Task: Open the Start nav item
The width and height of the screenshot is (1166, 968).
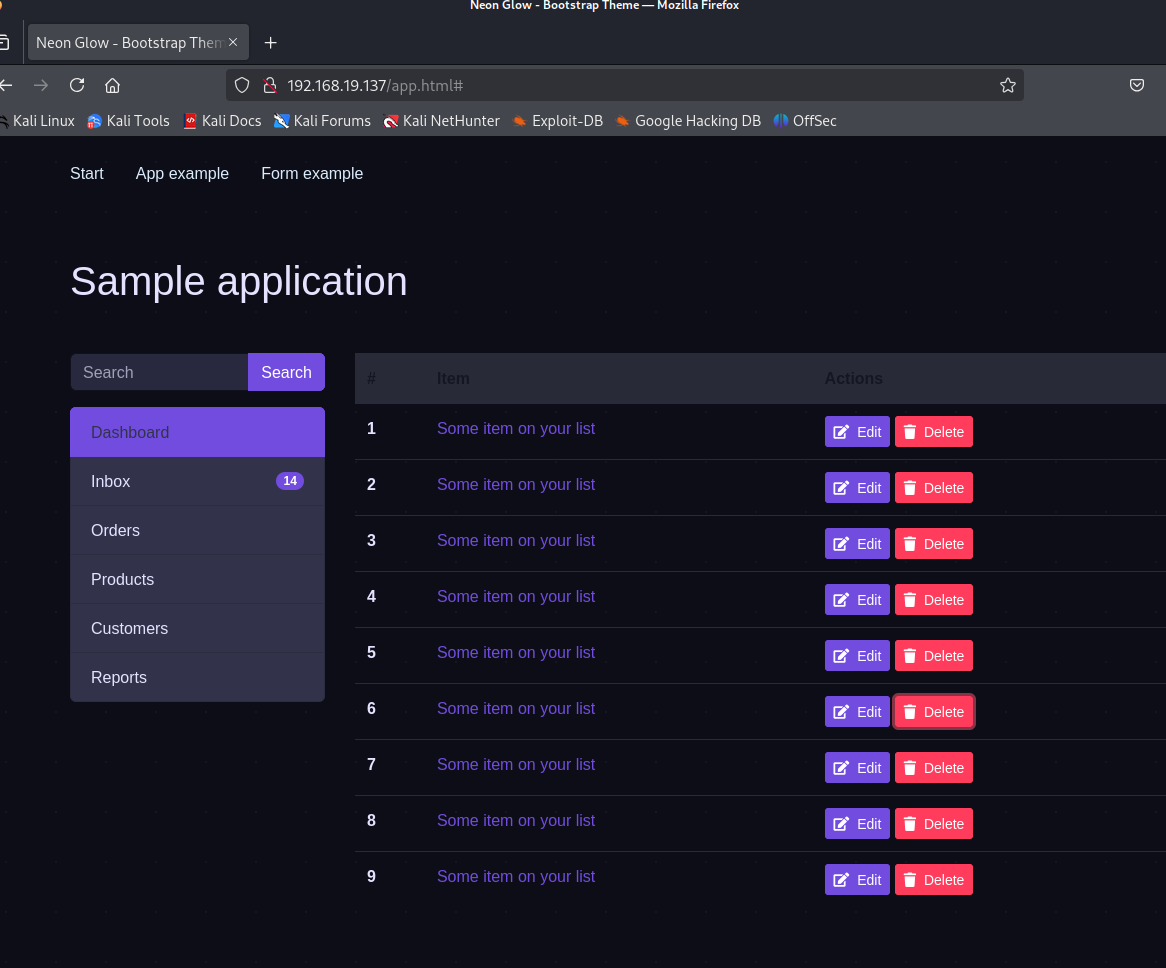Action: coord(87,174)
